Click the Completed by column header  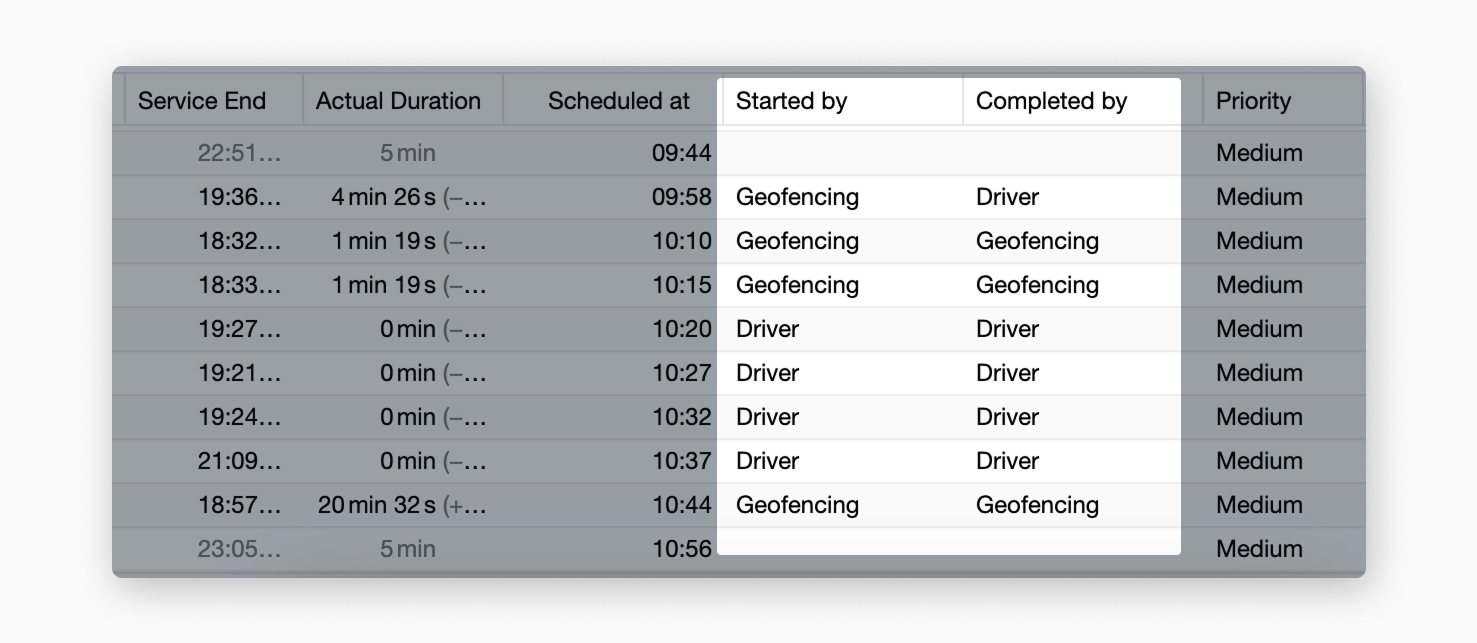(1051, 101)
